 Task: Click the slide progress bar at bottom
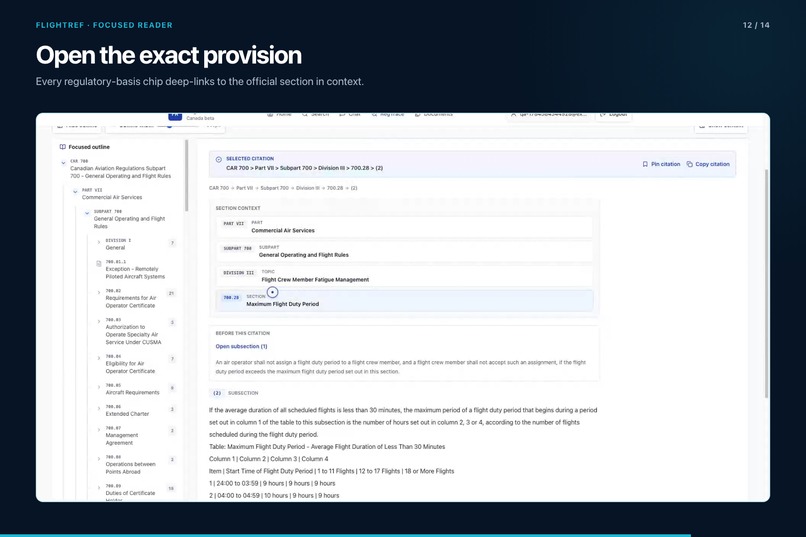tap(345, 535)
